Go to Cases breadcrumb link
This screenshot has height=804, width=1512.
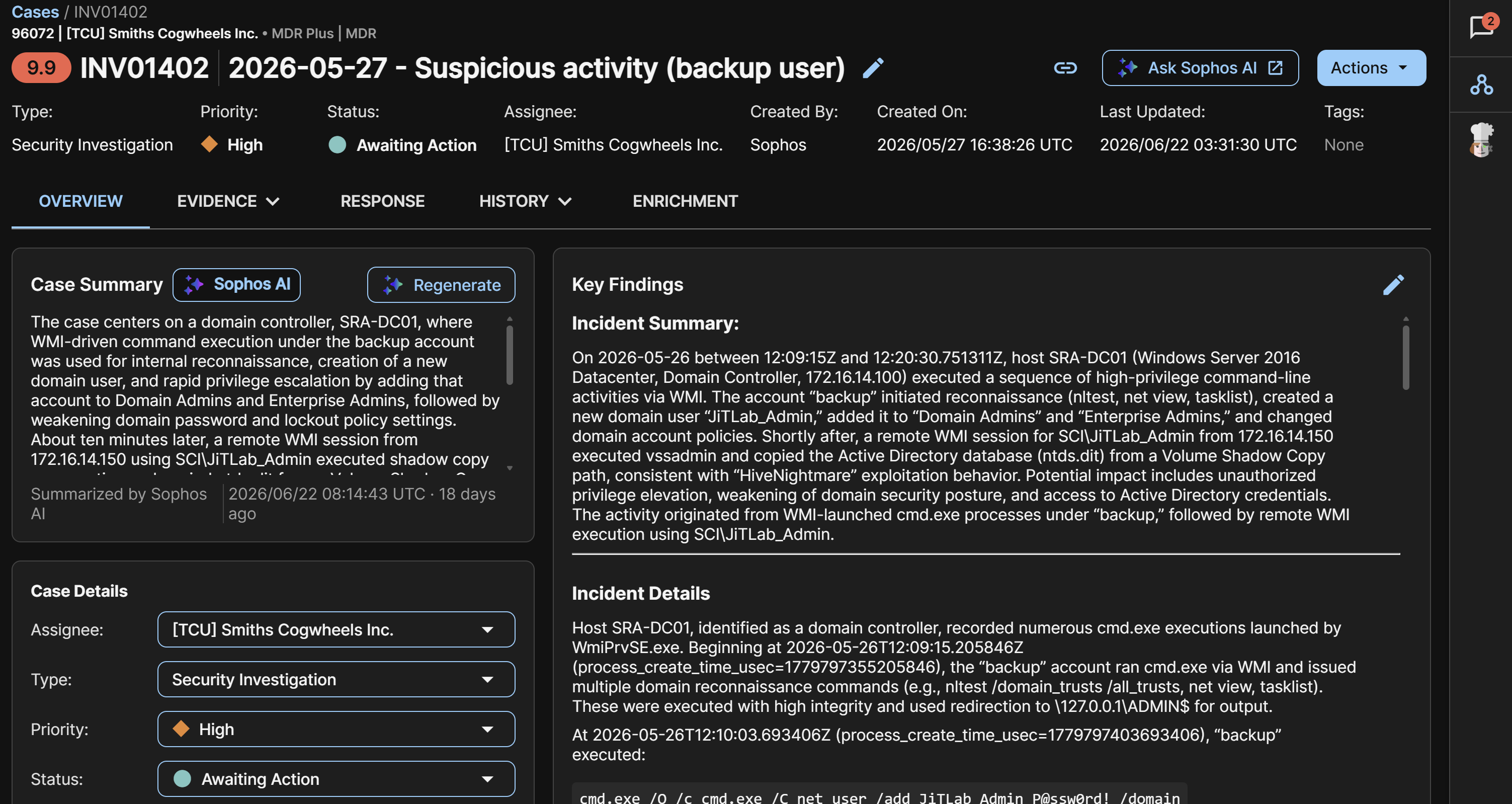[35, 12]
